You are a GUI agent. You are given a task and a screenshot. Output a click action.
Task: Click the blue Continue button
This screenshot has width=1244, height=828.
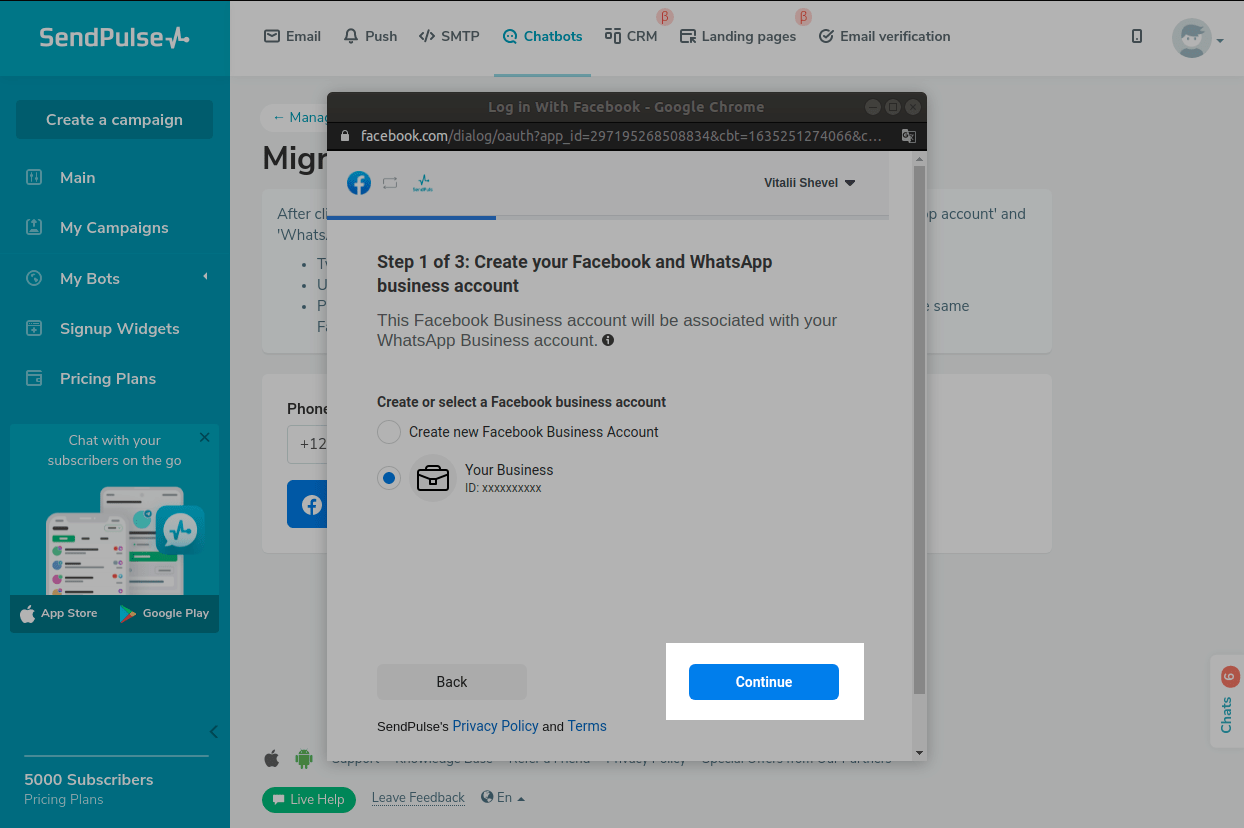(x=763, y=682)
